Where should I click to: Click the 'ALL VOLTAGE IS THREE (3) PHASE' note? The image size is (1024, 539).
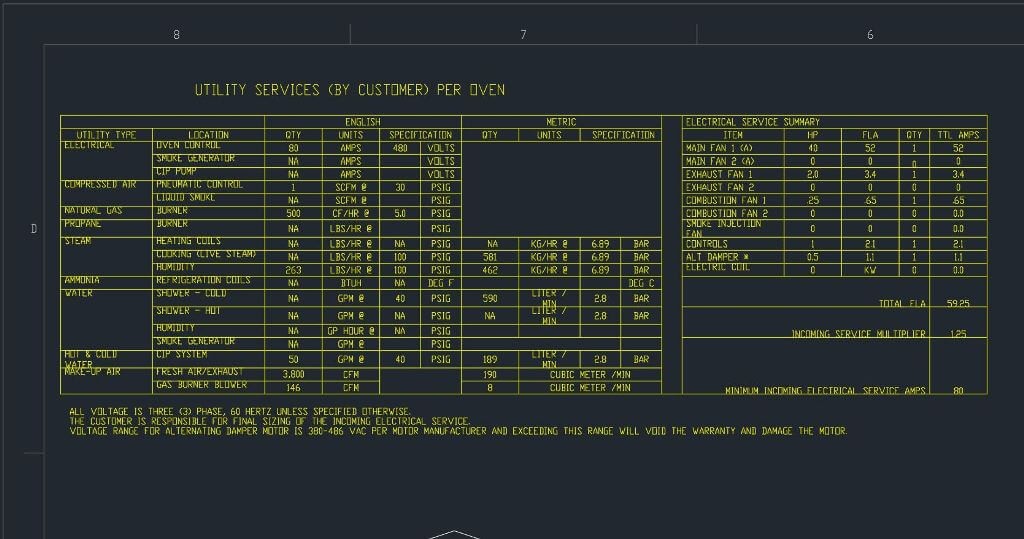coord(240,412)
